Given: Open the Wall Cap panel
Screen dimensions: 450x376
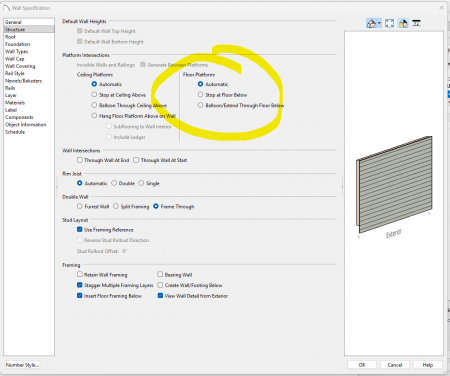Looking at the screenshot, I should (x=15, y=59).
